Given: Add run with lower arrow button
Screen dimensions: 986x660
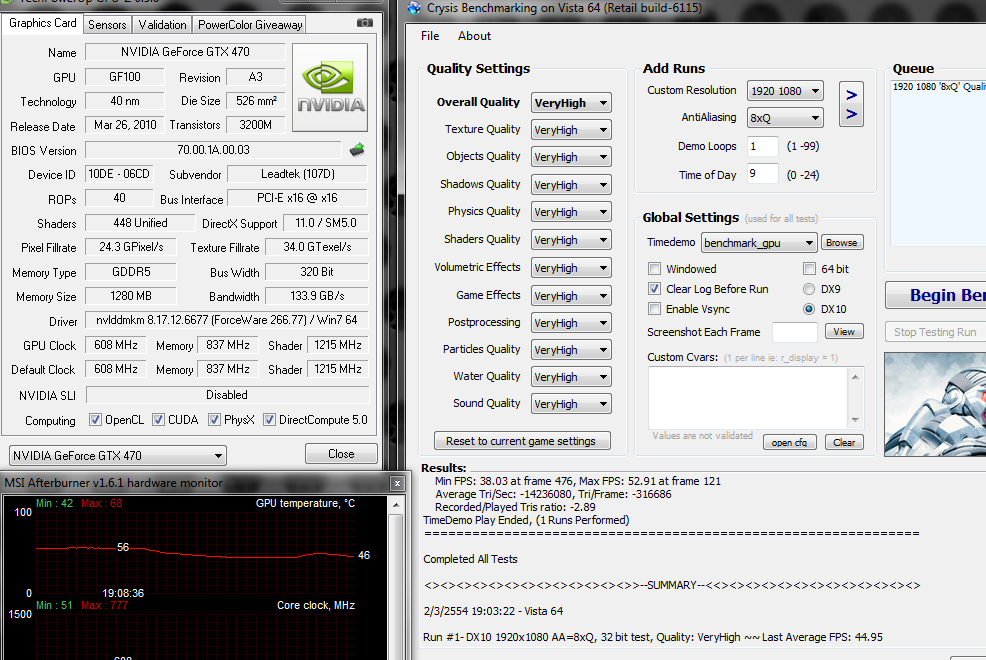Looking at the screenshot, I should pos(851,114).
